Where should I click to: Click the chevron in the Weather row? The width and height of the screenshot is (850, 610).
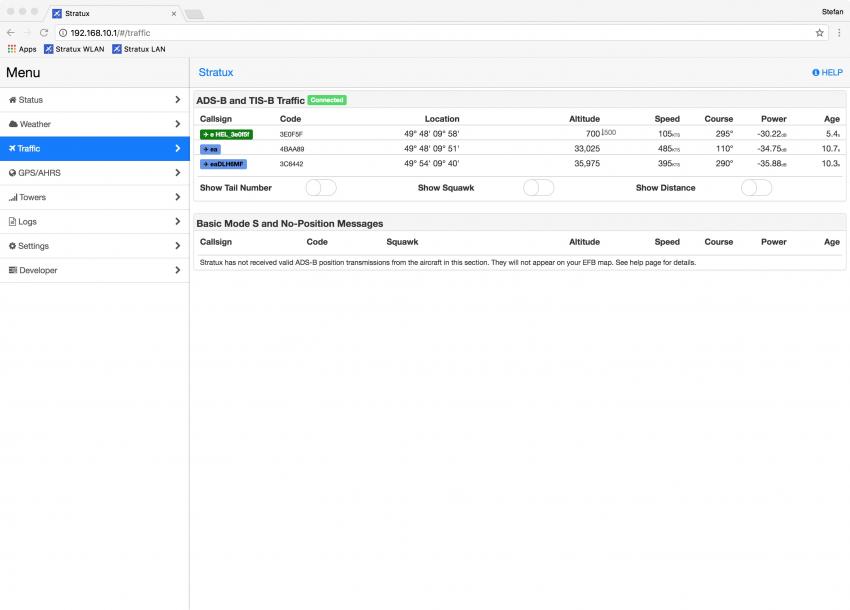[178, 124]
